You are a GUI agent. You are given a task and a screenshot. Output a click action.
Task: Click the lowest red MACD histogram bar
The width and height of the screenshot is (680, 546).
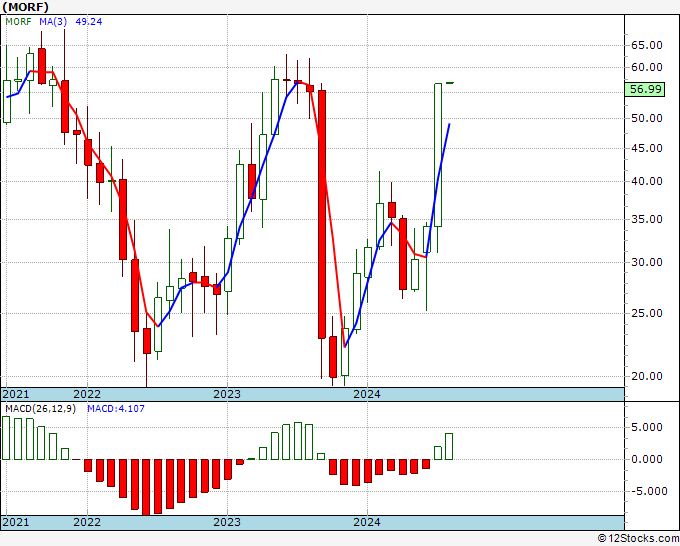pos(146,487)
